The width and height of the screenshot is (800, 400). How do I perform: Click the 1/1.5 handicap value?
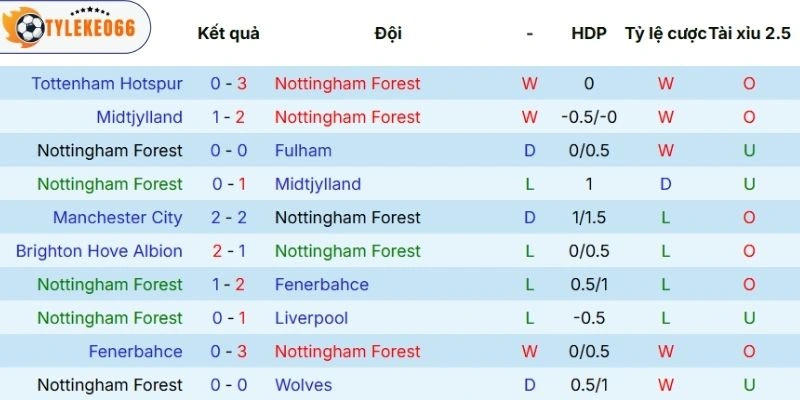589,218
